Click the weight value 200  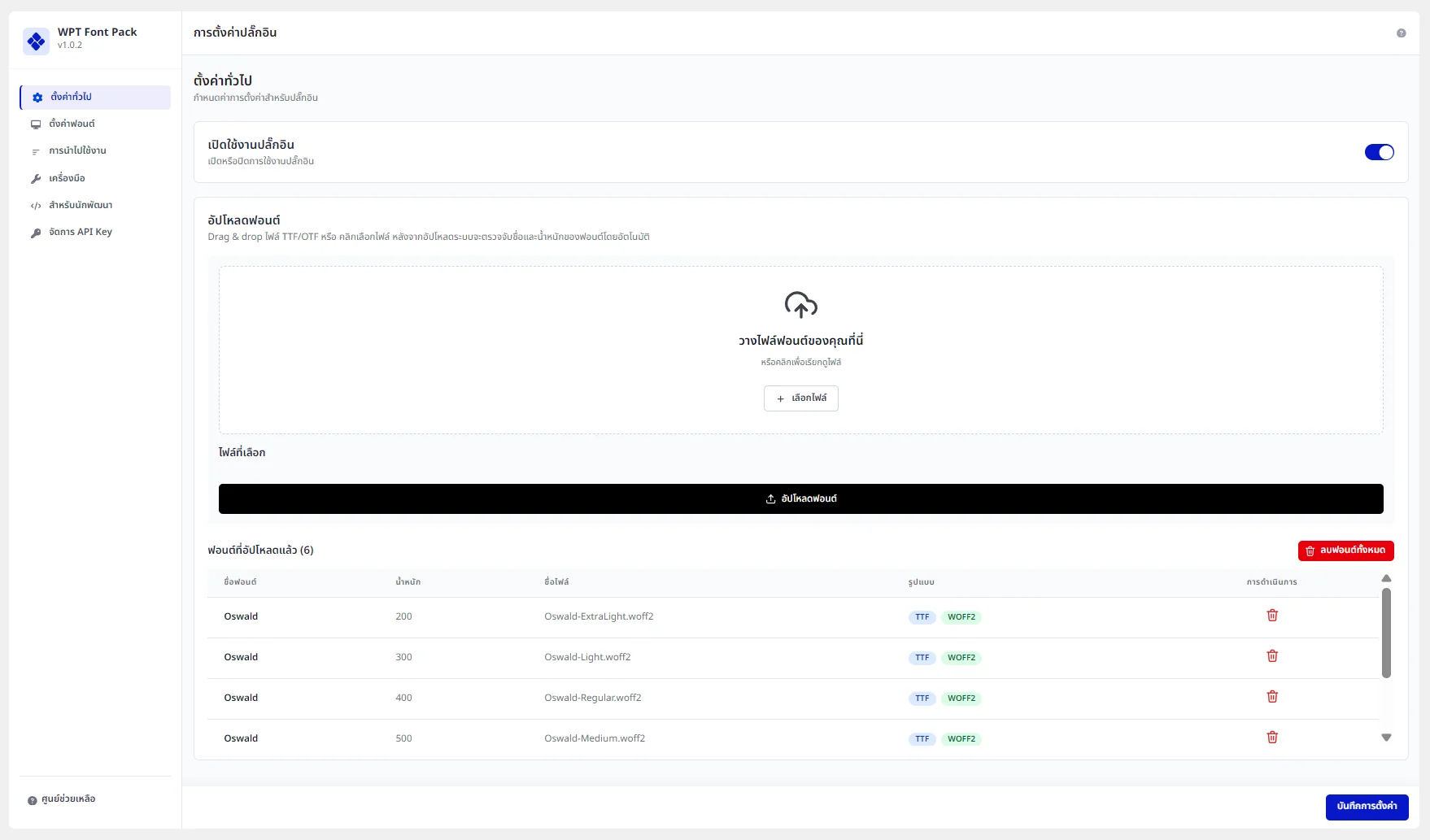coord(403,616)
